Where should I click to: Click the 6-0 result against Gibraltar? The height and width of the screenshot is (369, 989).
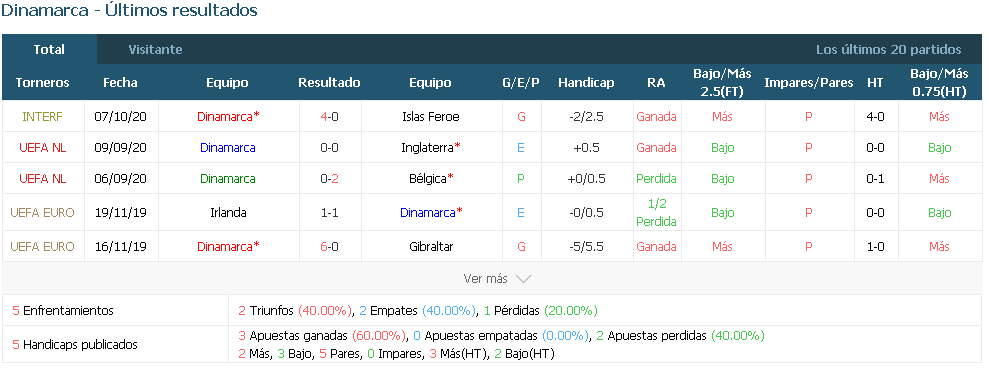[x=329, y=247]
